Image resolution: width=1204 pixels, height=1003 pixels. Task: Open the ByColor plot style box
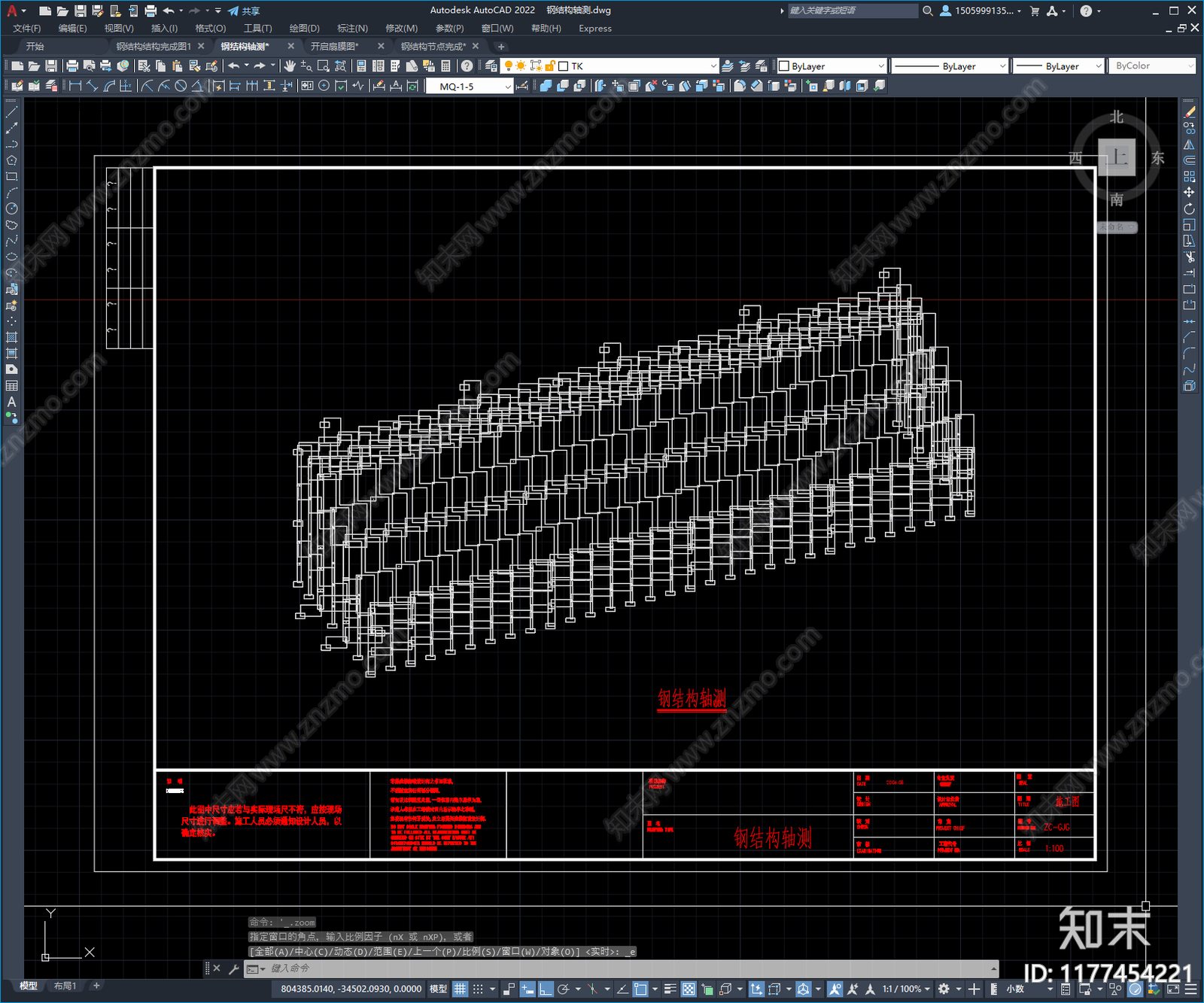click(1154, 66)
